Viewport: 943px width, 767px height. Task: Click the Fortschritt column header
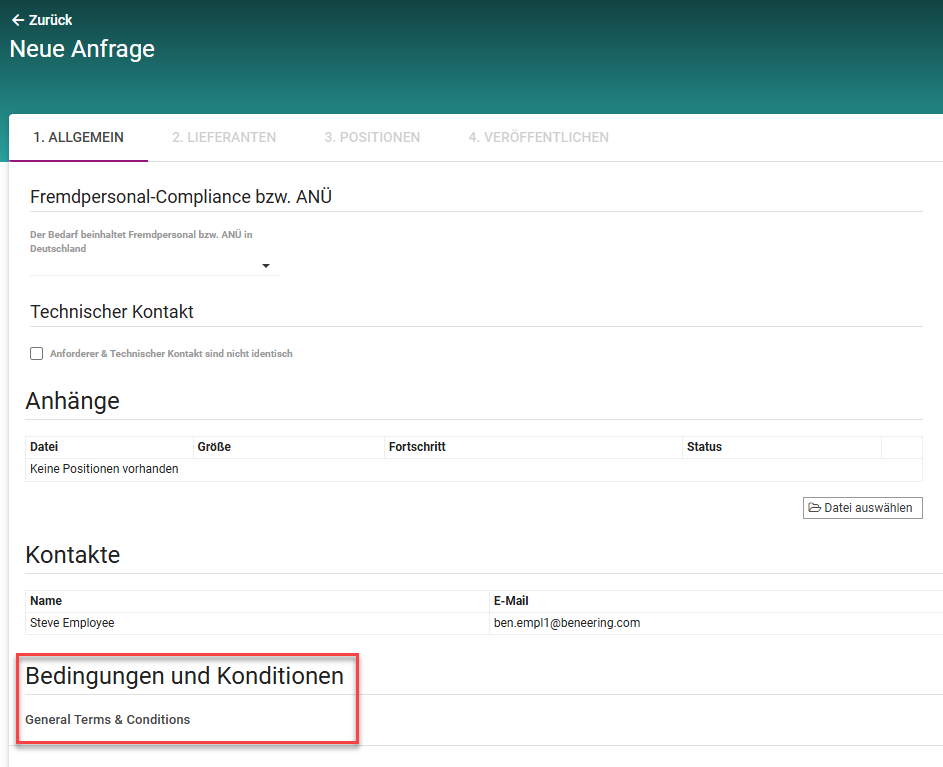point(417,447)
